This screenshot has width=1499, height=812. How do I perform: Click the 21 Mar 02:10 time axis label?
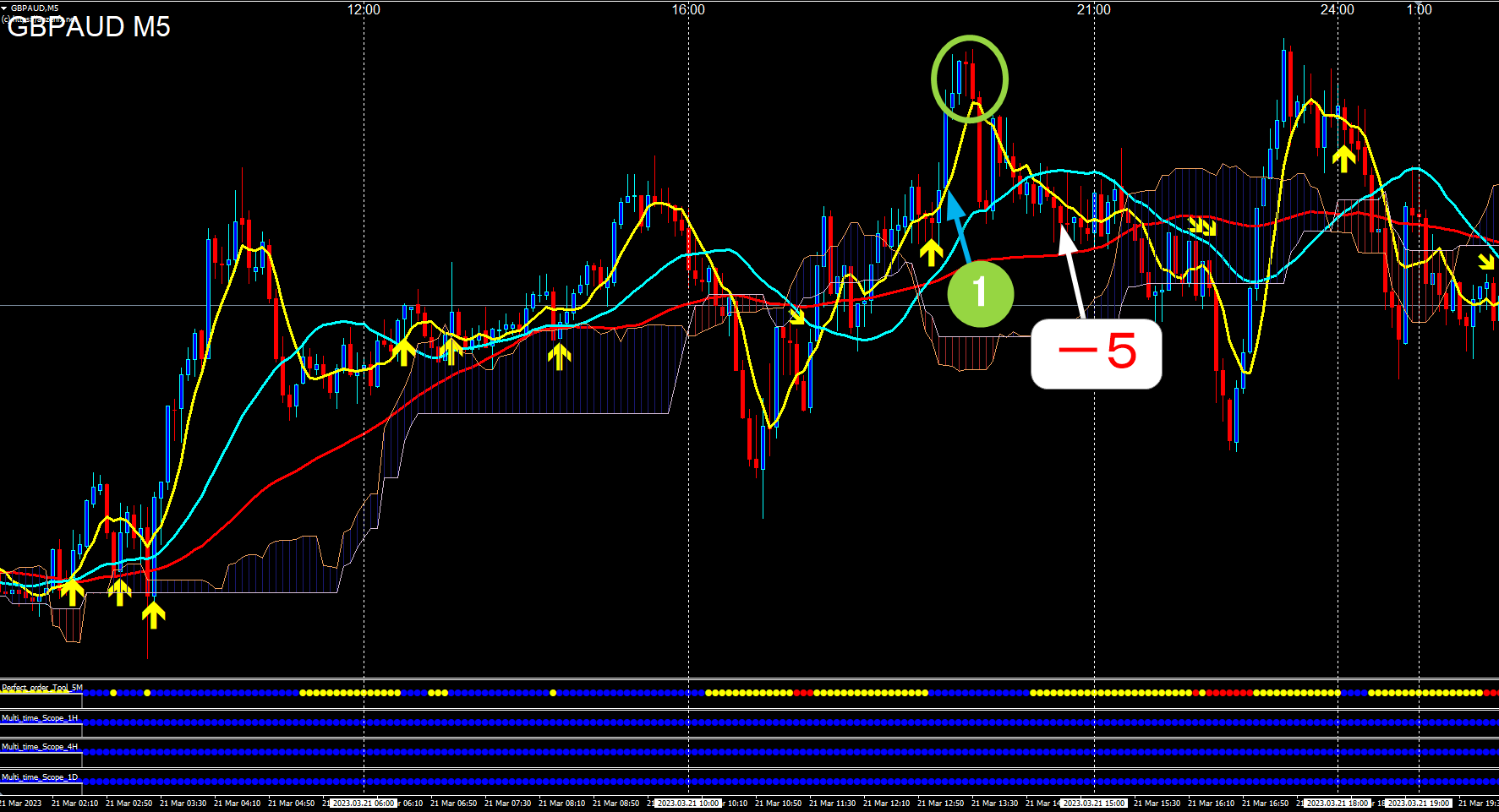click(x=74, y=804)
